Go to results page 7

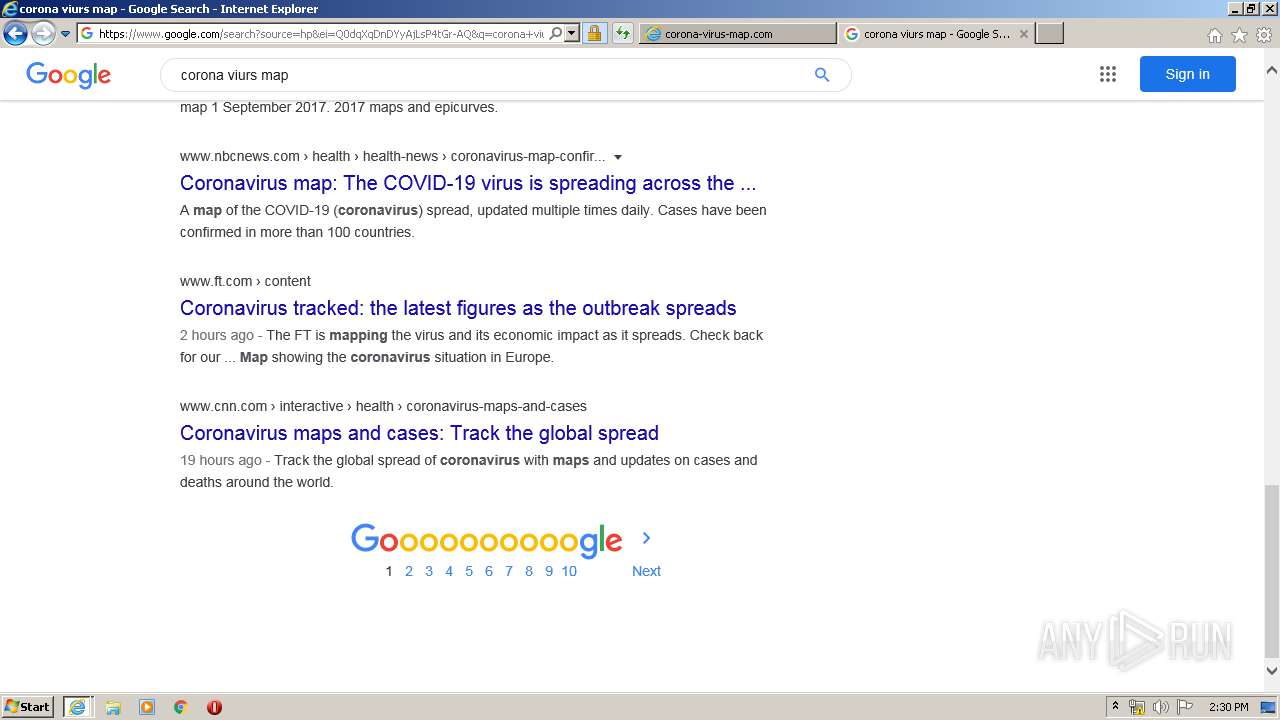coord(509,571)
